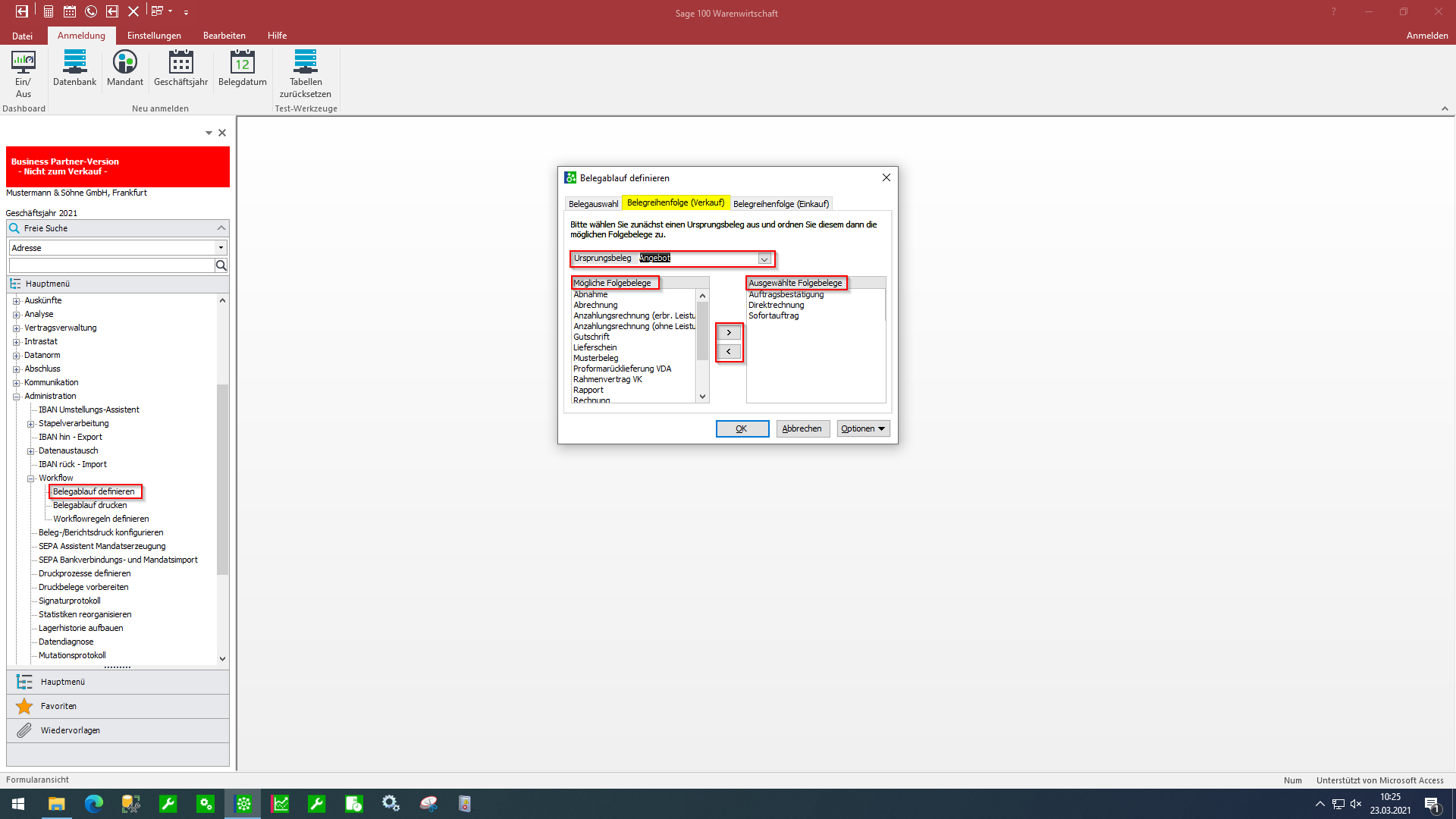The width and height of the screenshot is (1456, 819).
Task: Collapse the Freie Suche section
Action: pos(221,228)
